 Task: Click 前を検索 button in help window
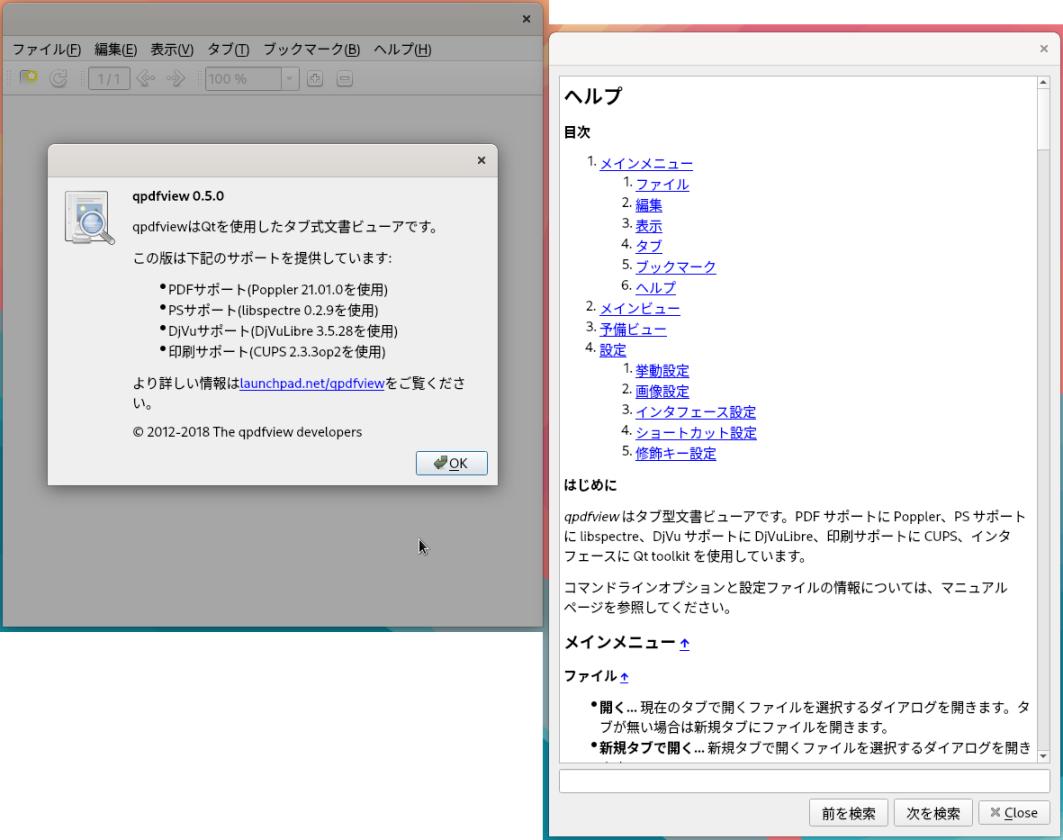(848, 813)
